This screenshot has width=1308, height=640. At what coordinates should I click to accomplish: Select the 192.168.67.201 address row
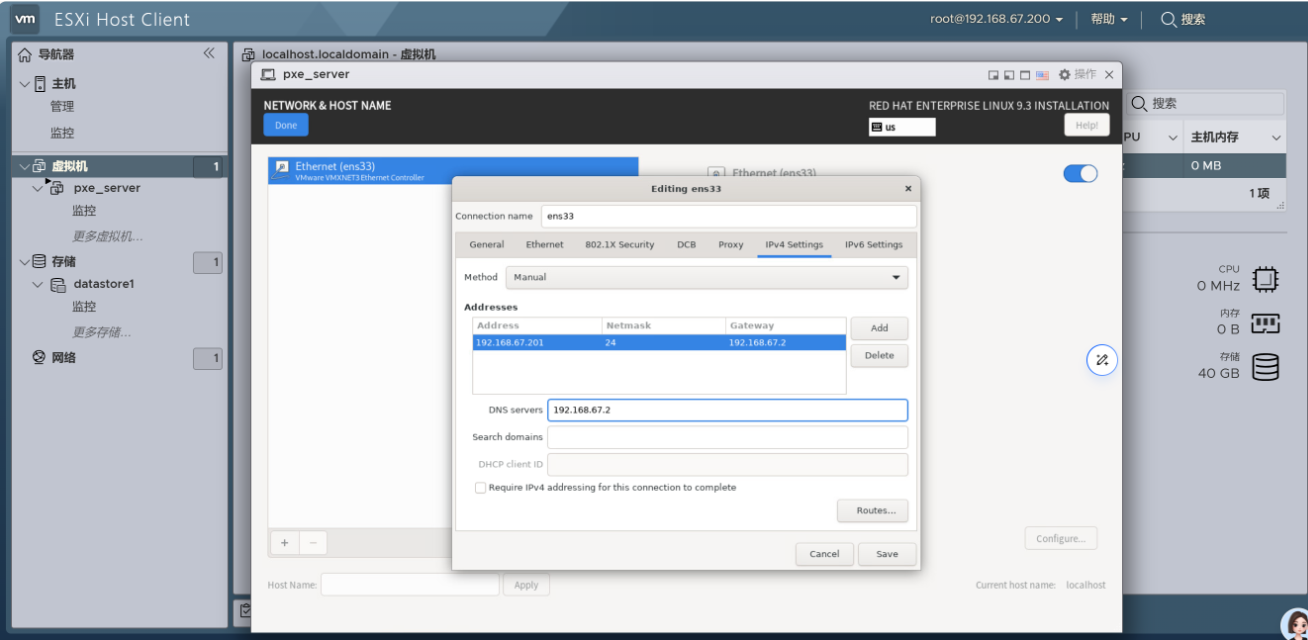click(659, 342)
